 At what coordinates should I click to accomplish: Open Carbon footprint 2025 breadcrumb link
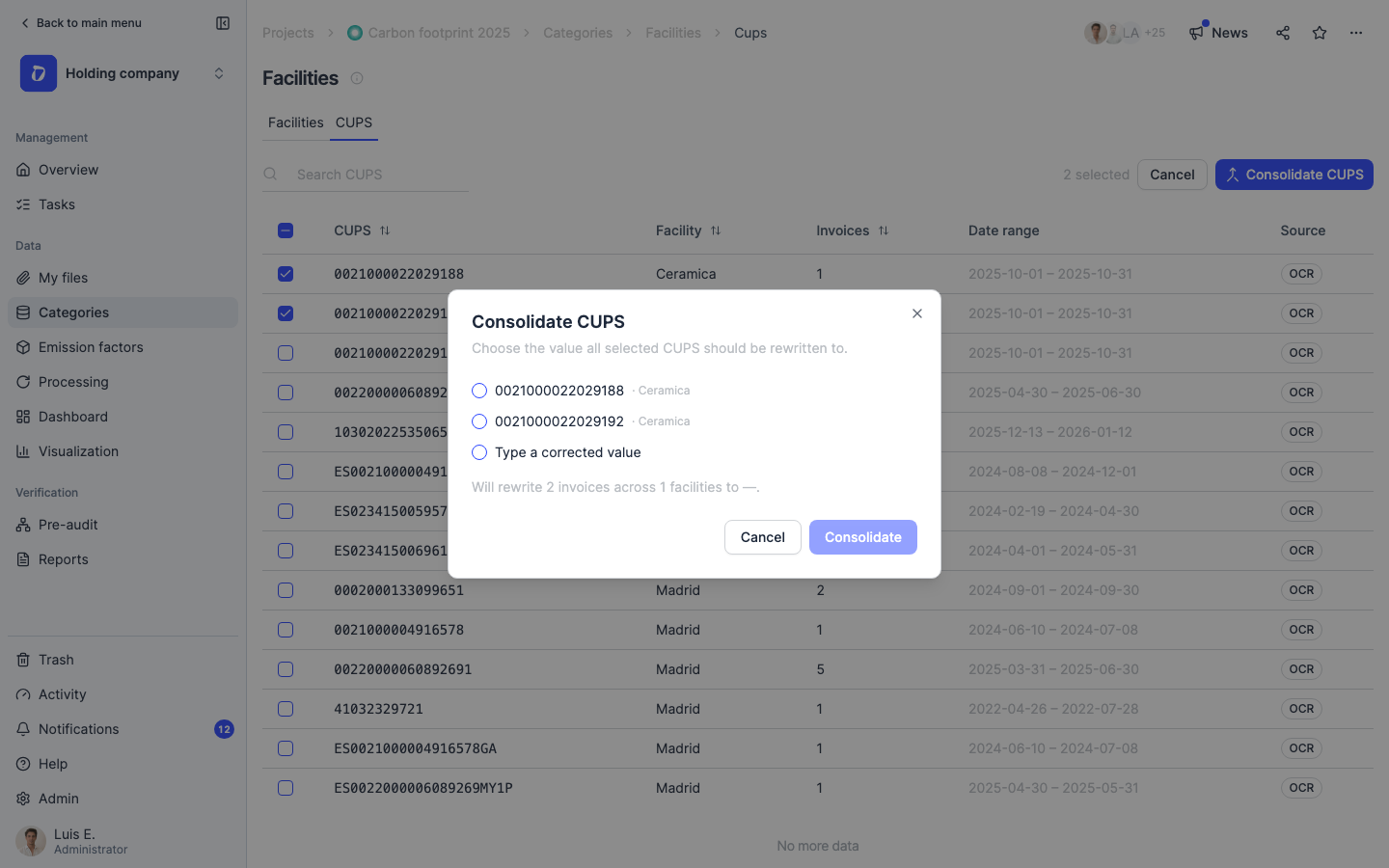click(439, 33)
